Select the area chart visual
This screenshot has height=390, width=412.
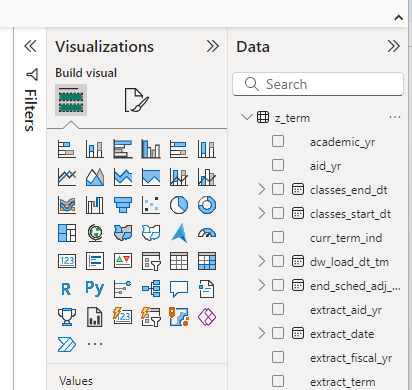click(x=95, y=177)
